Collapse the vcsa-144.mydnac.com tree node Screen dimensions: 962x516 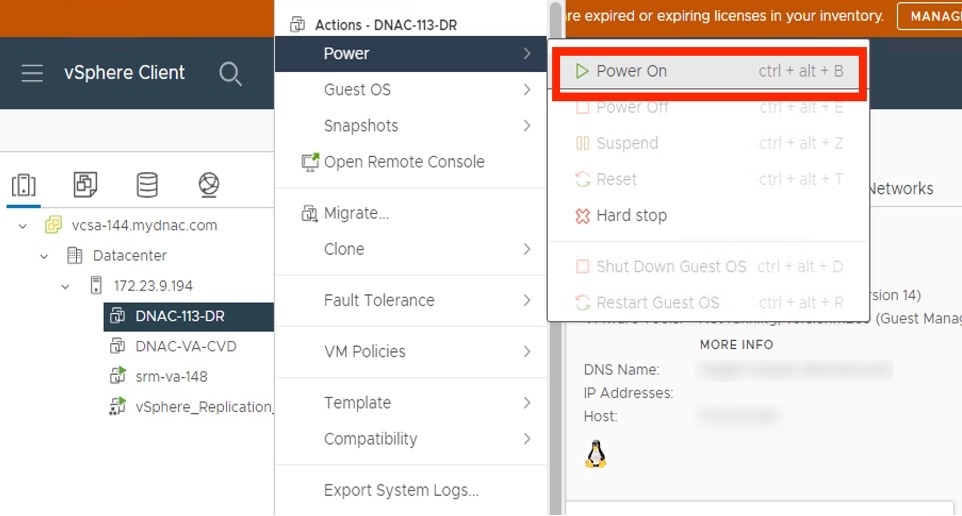[23, 226]
